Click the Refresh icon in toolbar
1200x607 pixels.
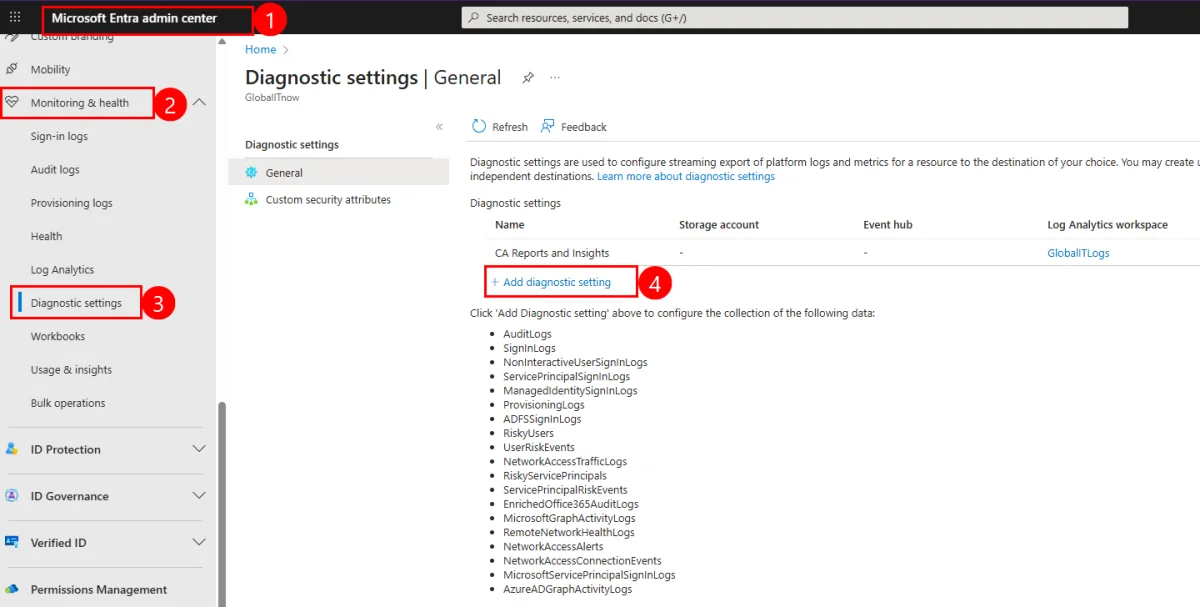[x=479, y=127]
